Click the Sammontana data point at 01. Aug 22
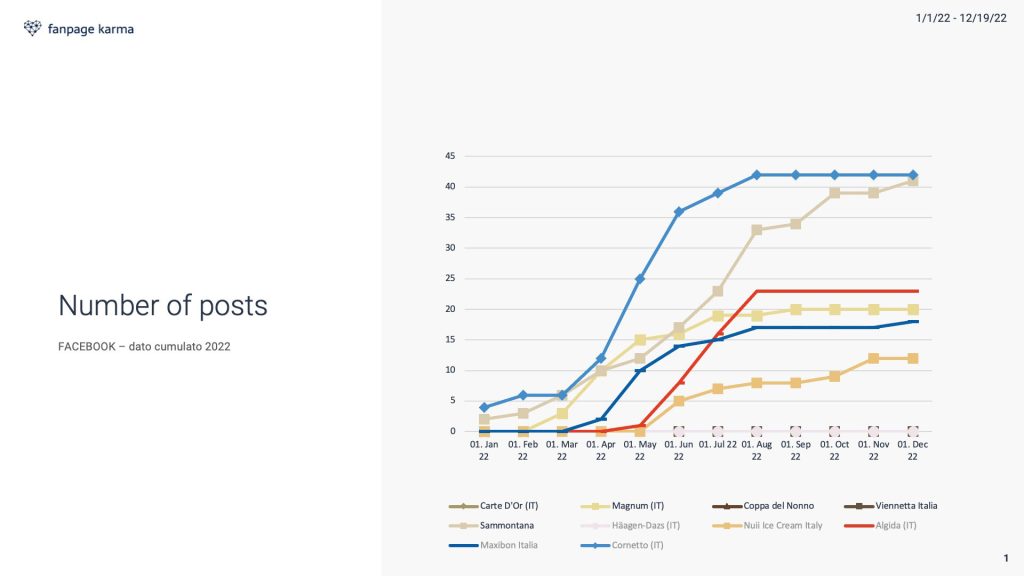This screenshot has height=576, width=1024. pyautogui.click(x=756, y=230)
